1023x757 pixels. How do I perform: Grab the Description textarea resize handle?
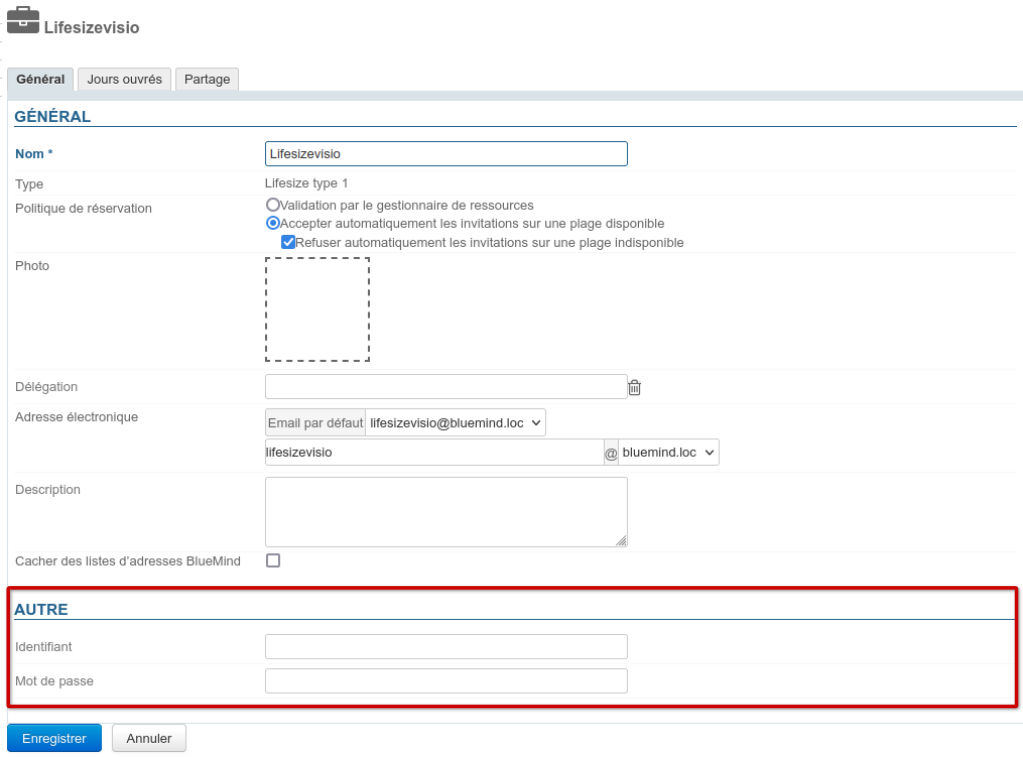[621, 540]
